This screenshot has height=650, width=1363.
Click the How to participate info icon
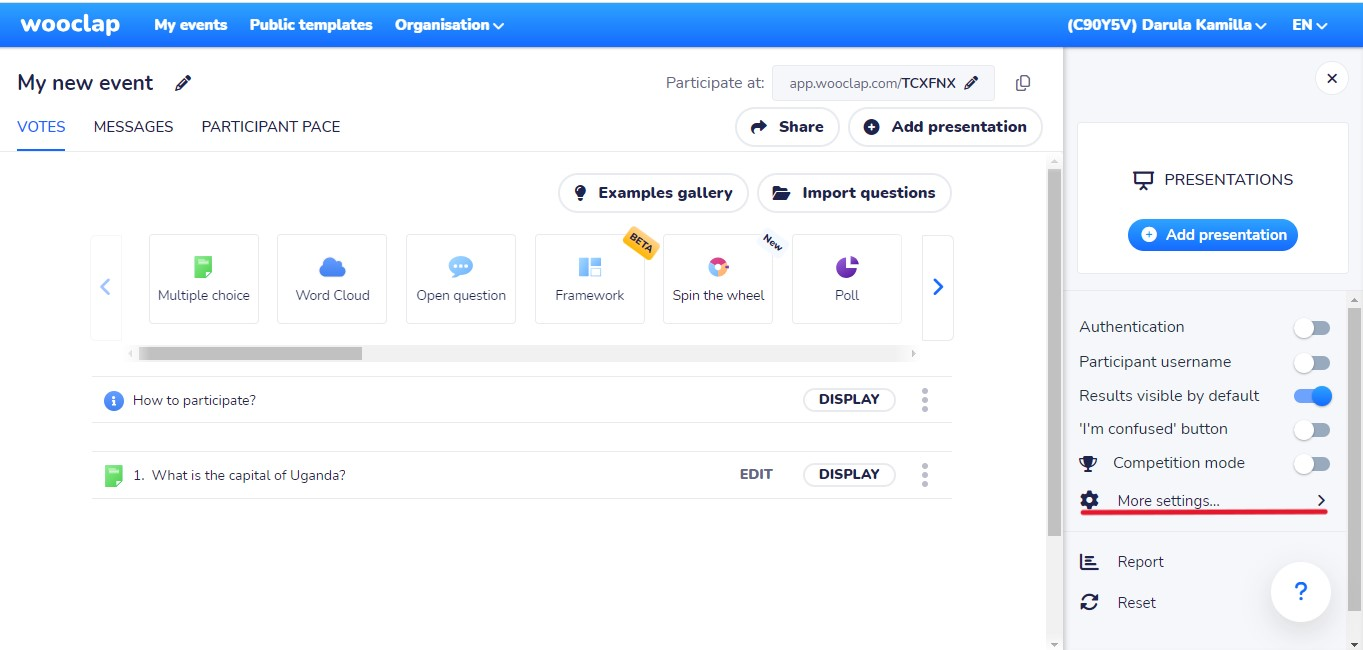114,400
